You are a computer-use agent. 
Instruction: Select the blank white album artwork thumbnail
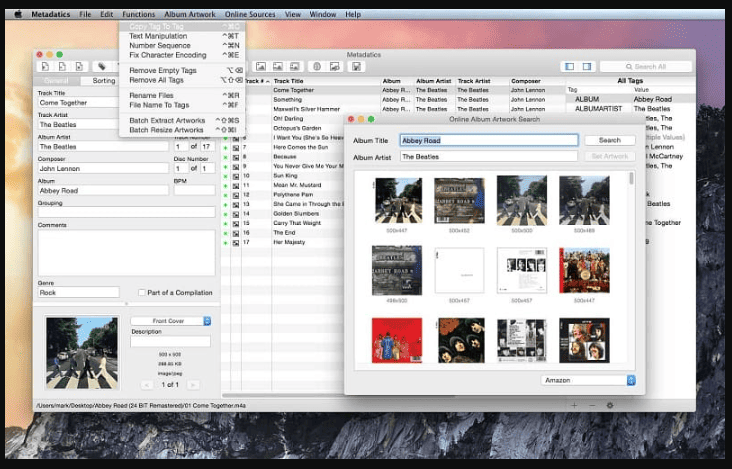[x=459, y=270]
